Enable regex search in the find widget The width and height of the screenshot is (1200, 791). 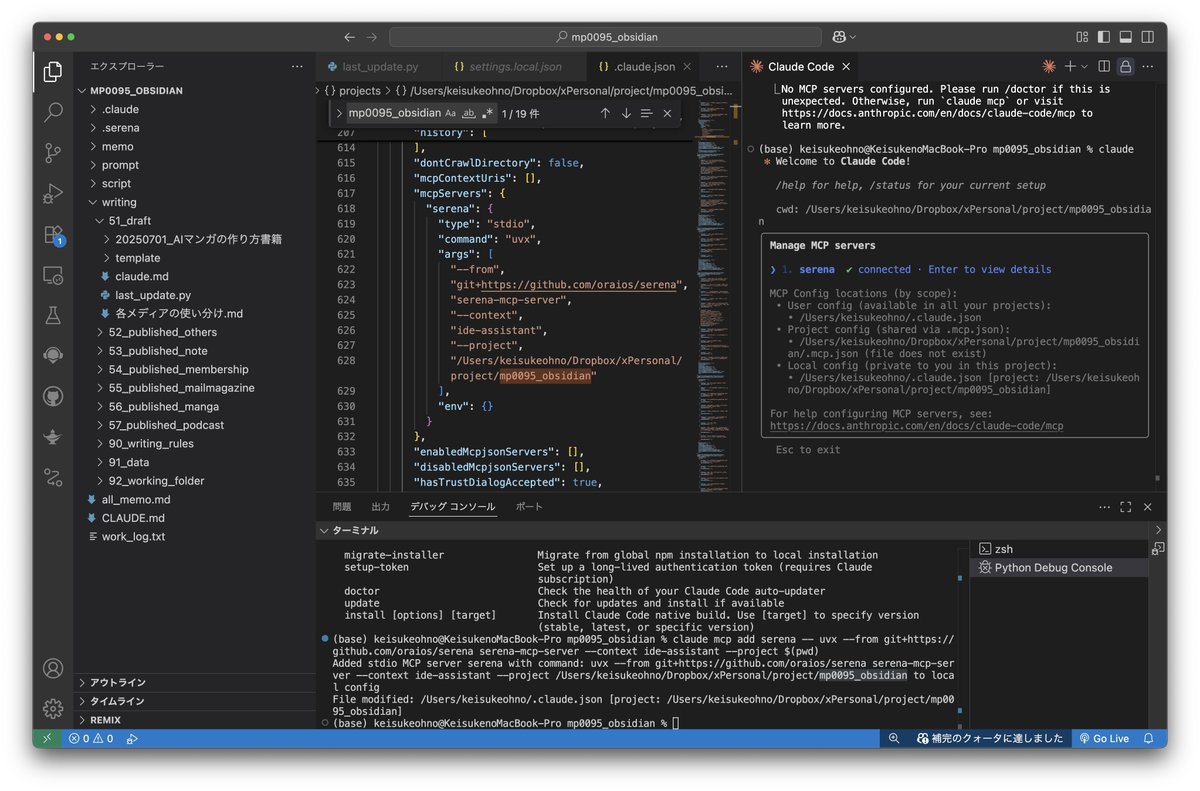pos(486,113)
